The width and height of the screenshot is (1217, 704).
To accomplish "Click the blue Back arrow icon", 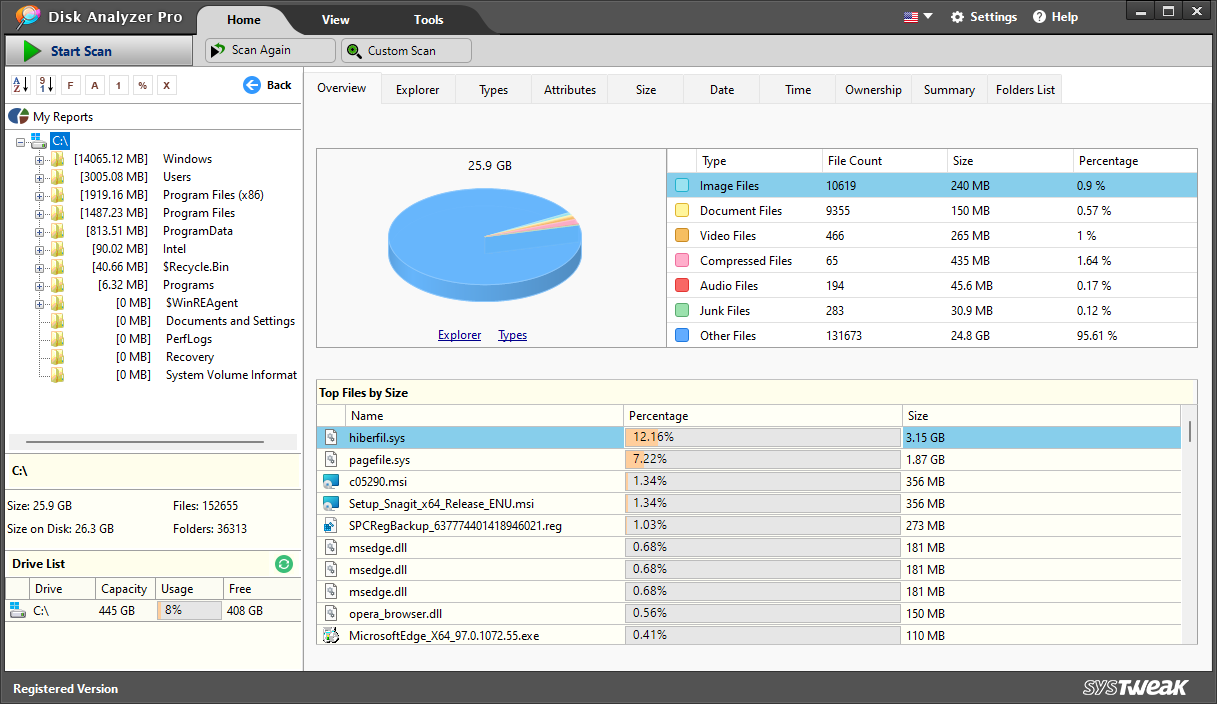I will pos(252,85).
